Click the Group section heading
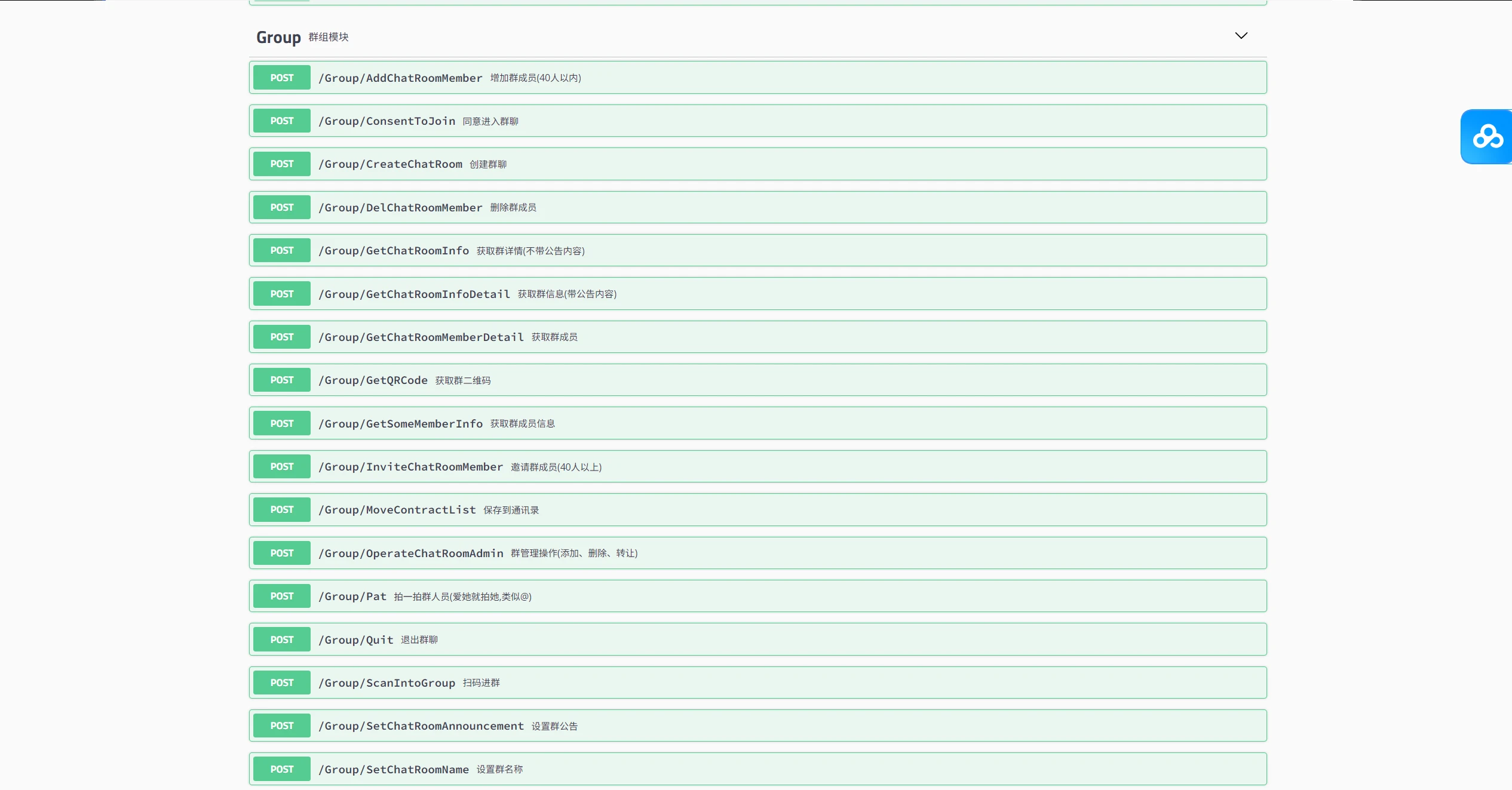This screenshot has height=790, width=1512. (278, 37)
